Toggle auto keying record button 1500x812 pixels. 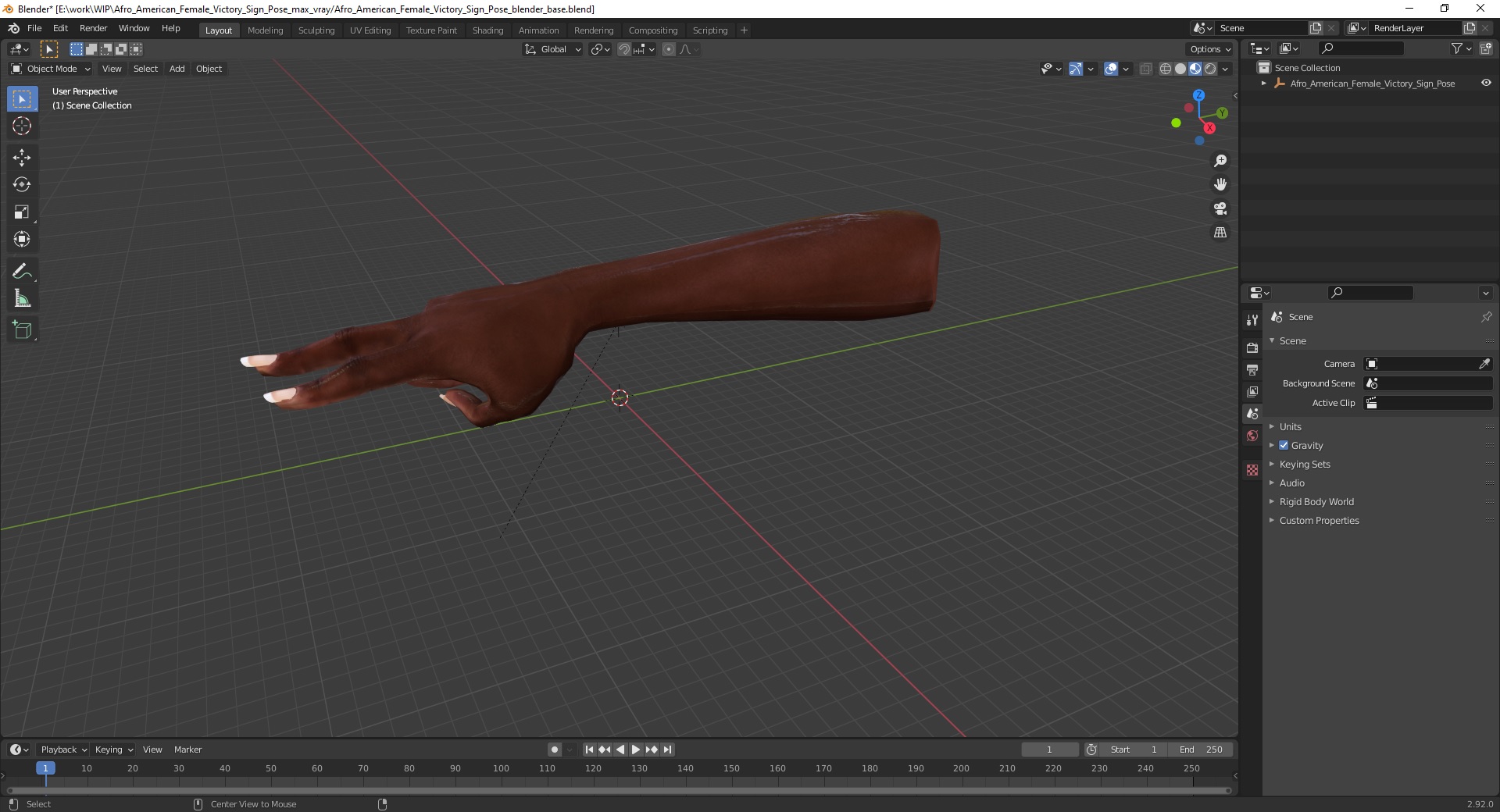point(555,750)
